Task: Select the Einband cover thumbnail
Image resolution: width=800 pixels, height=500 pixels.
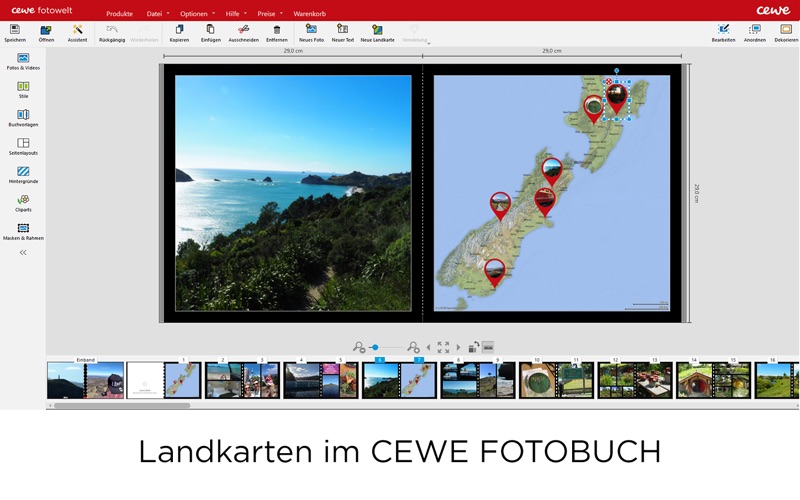Action: (x=86, y=380)
